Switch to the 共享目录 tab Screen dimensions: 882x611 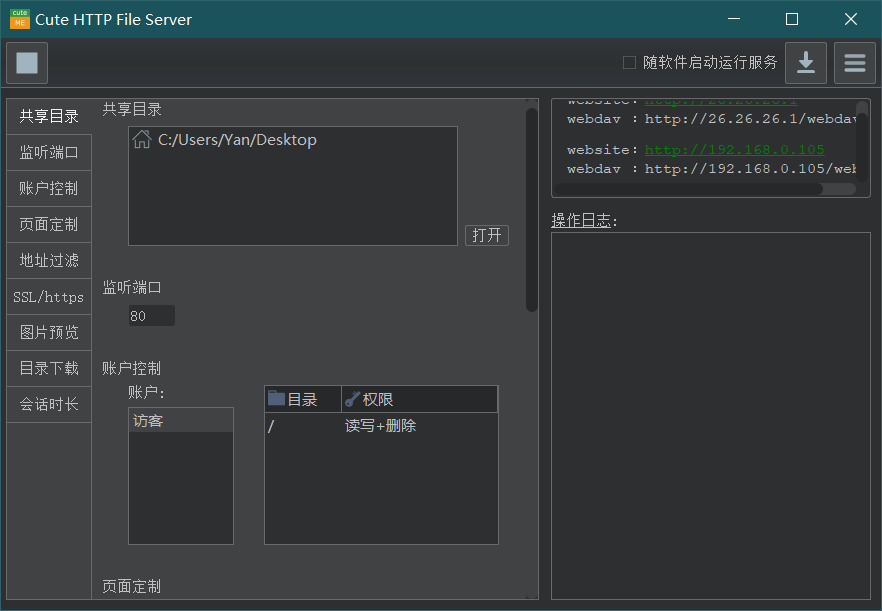pyautogui.click(x=49, y=116)
